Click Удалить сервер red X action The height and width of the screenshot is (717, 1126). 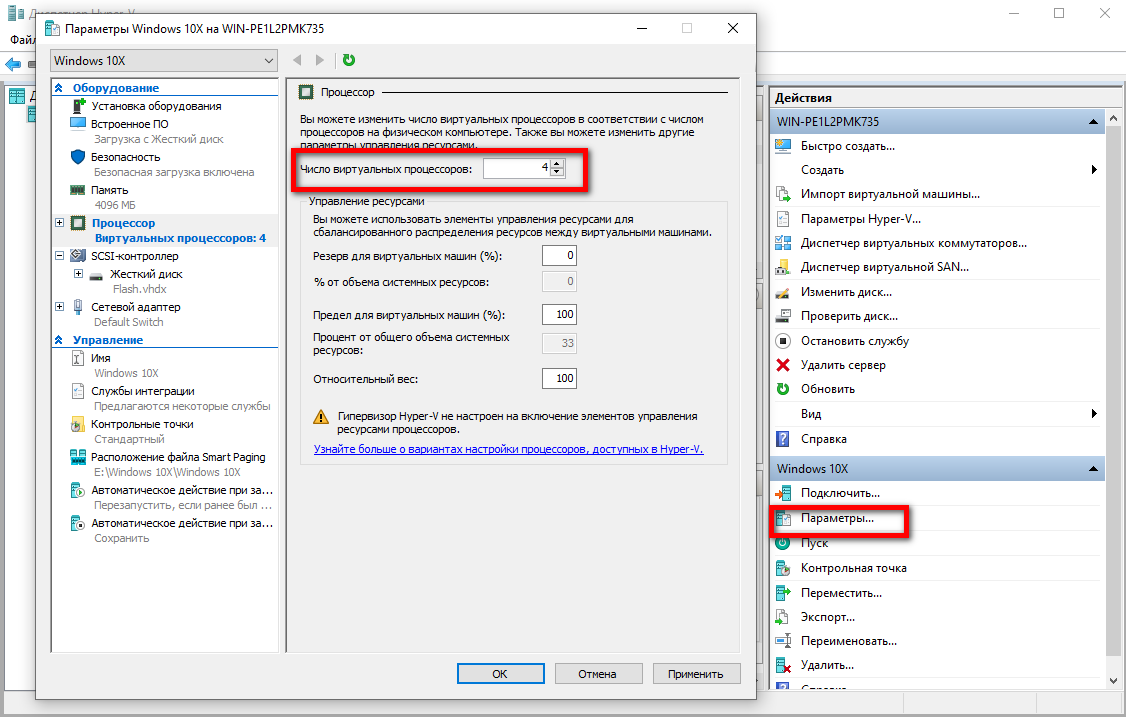pos(783,365)
